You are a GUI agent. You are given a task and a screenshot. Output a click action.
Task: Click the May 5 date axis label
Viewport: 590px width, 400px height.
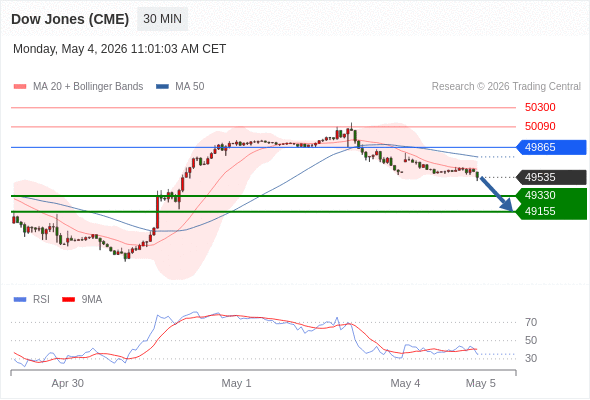tap(481, 383)
